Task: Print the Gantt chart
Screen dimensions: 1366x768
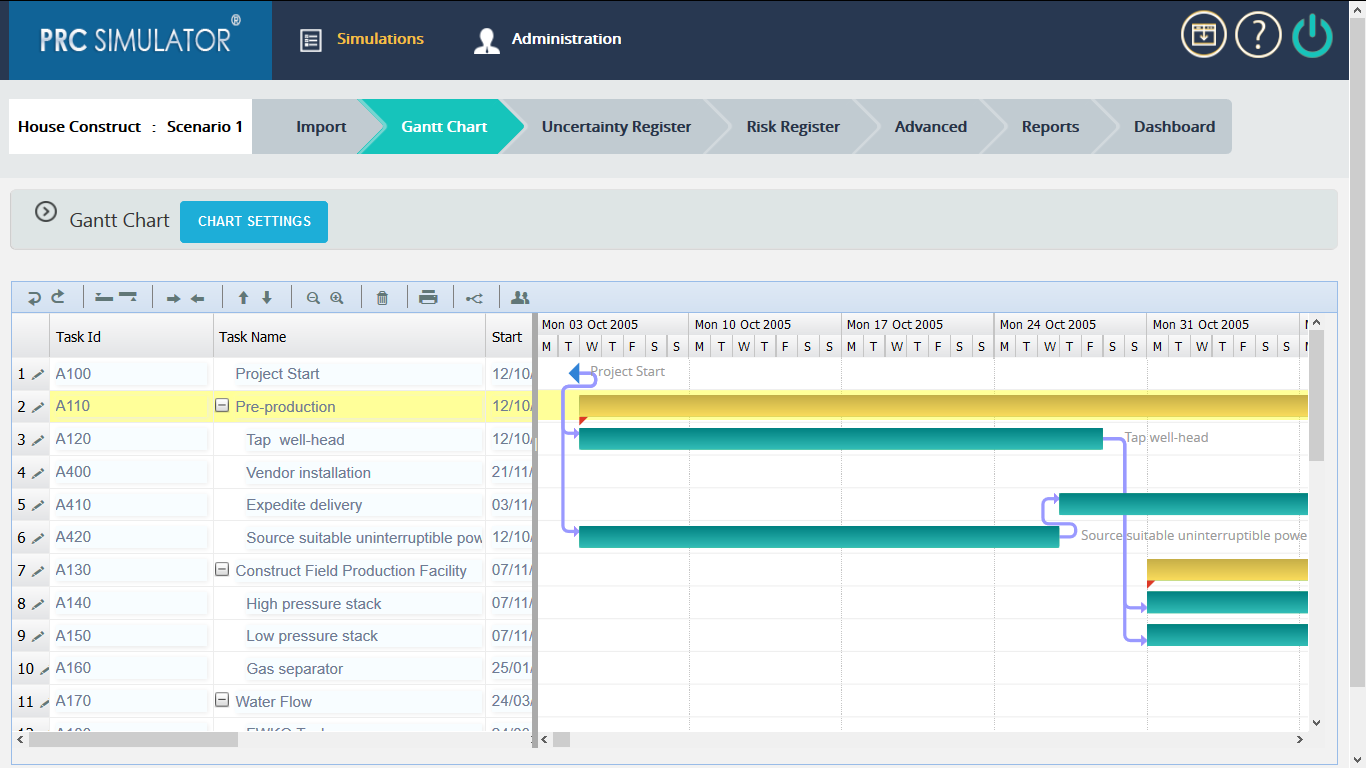Action: tap(428, 297)
